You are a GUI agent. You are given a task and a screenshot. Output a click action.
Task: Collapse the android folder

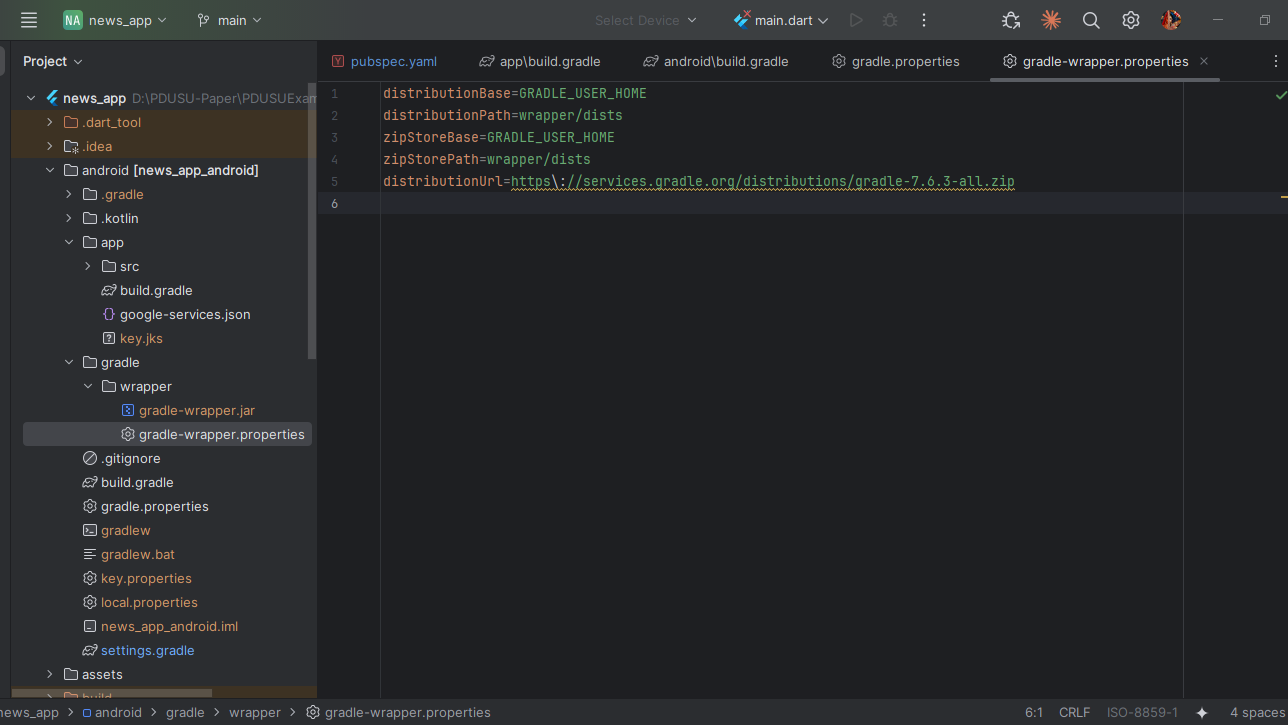tap(50, 170)
